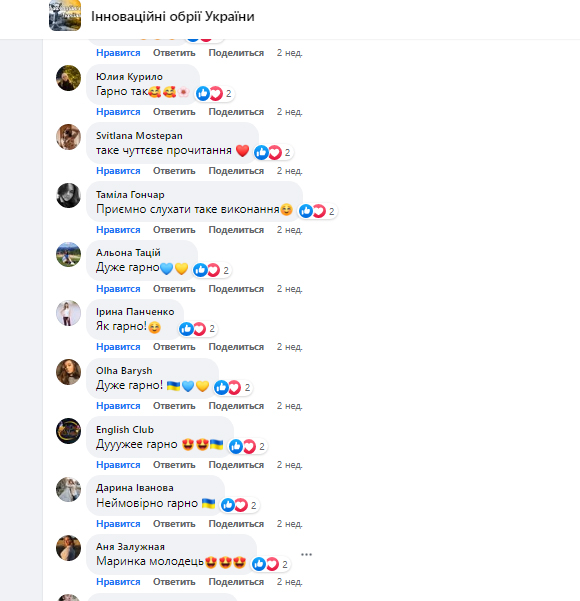This screenshot has height=601, width=580.
Task: Reply to Svitlana Mostepan via Ответить
Action: click(174, 171)
